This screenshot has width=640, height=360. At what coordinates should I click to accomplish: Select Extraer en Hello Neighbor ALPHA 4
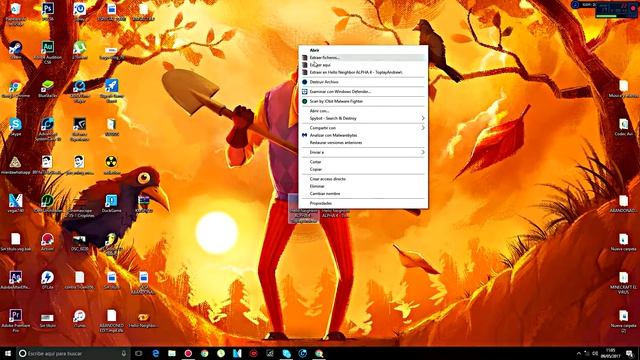(363, 72)
